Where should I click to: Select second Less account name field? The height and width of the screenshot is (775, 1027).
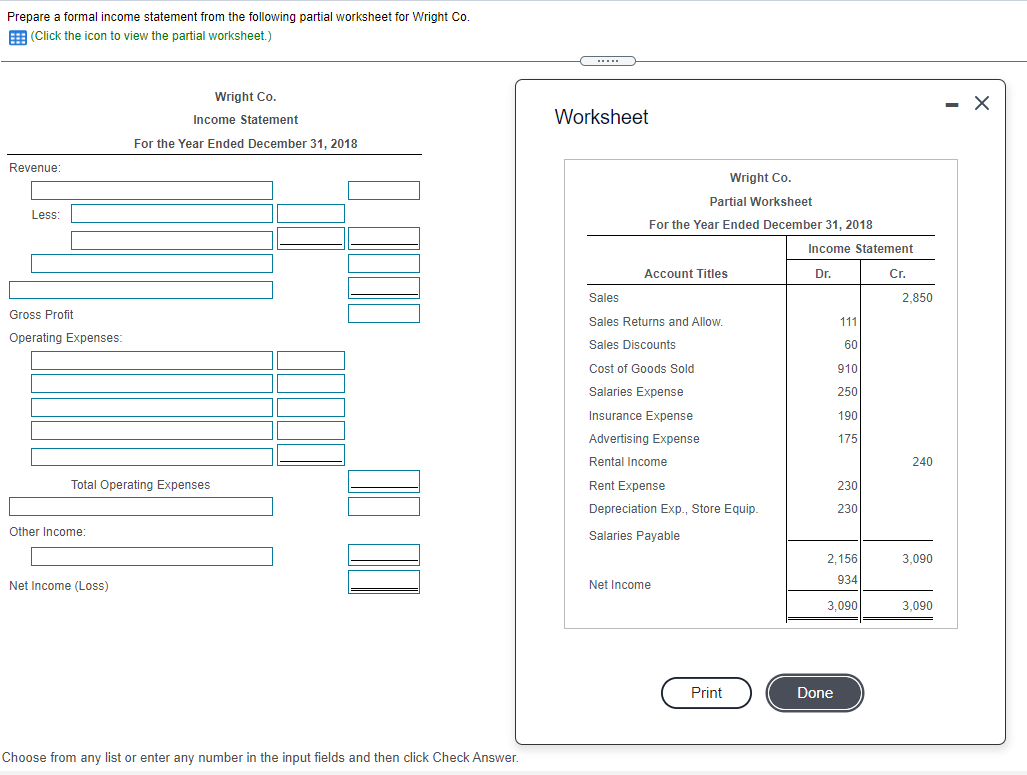172,240
